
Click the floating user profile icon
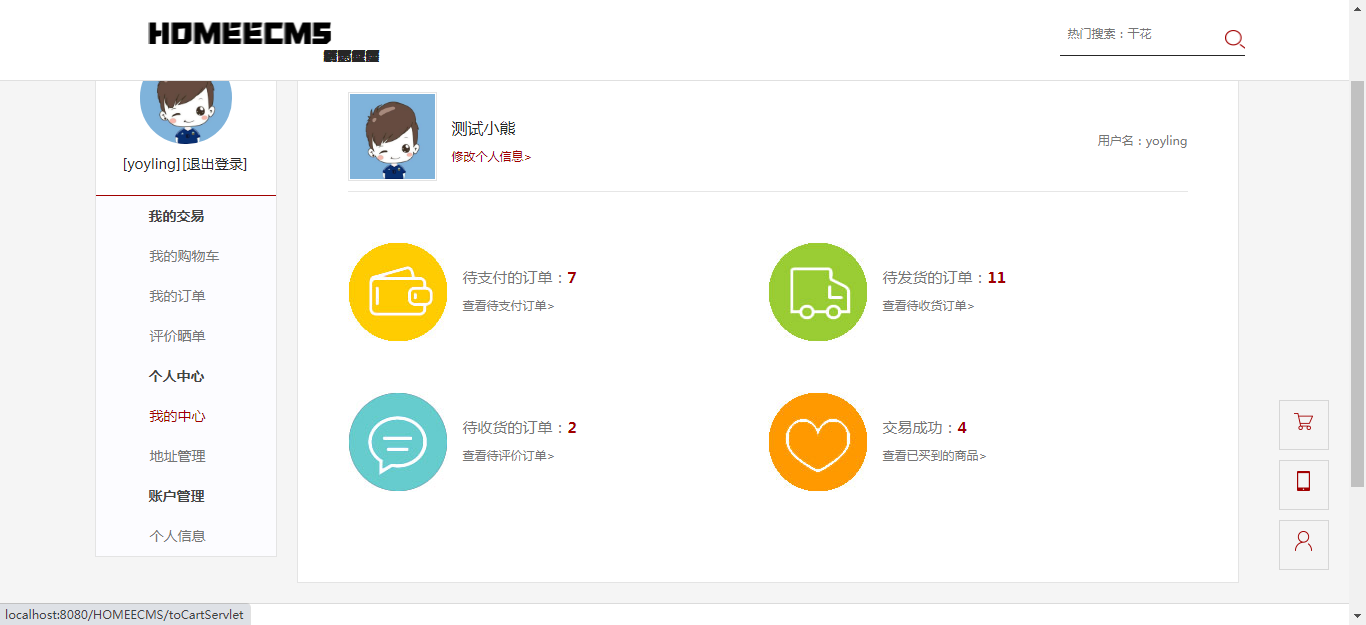pyautogui.click(x=1303, y=544)
